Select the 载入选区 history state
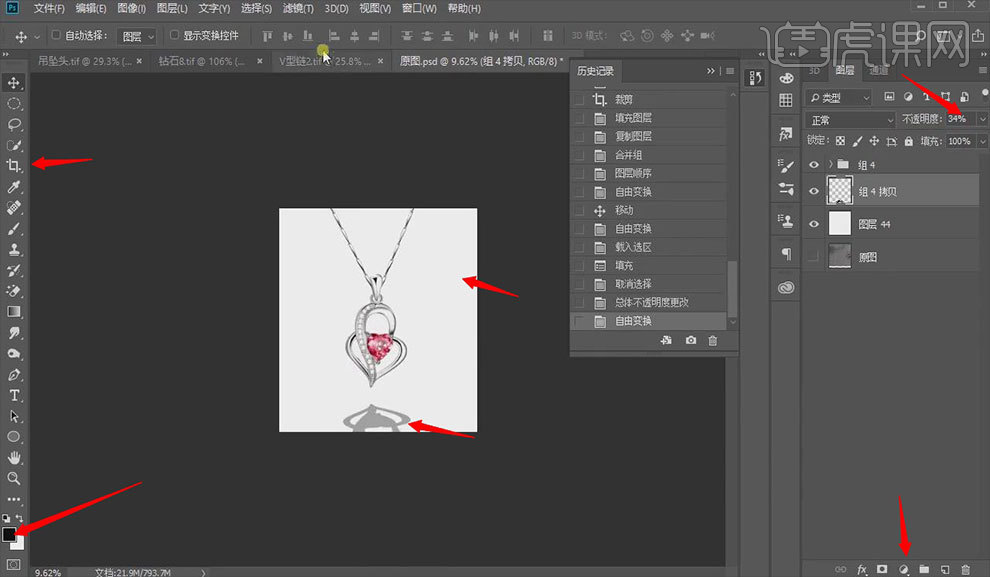Viewport: 990px width, 577px height. click(633, 247)
